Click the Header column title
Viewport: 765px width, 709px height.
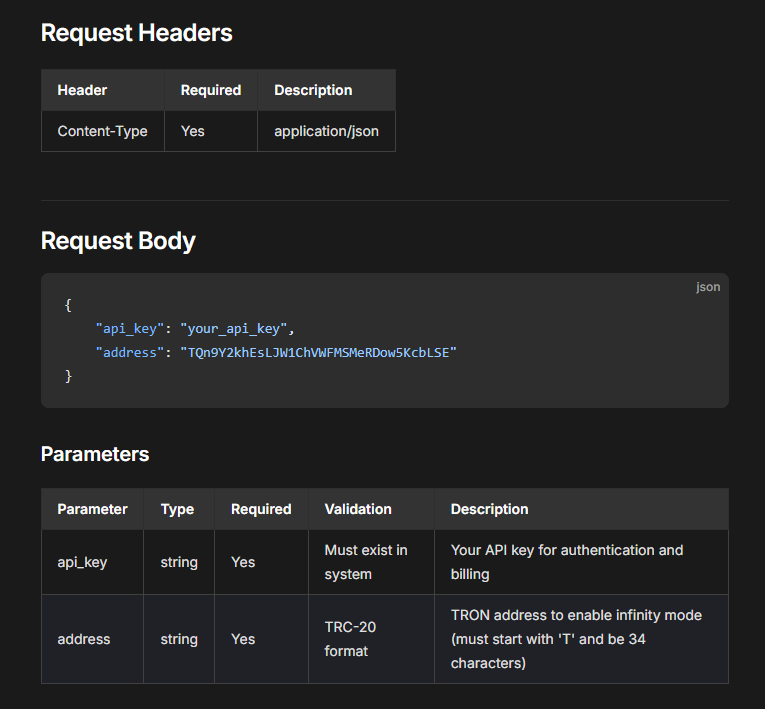click(82, 90)
